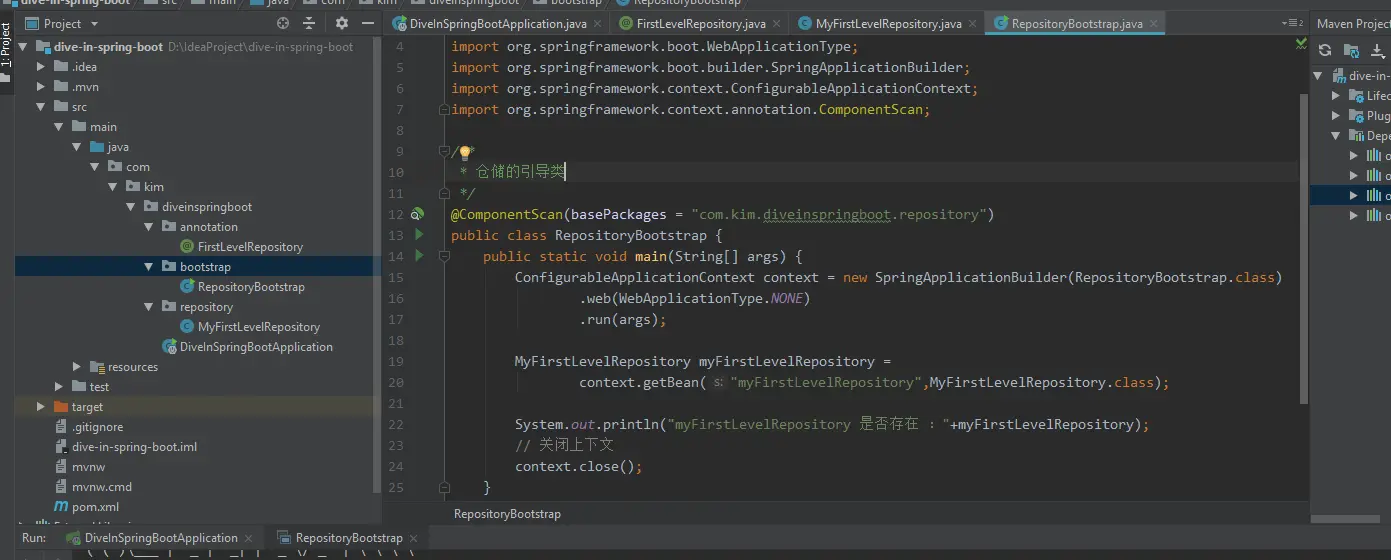Expand the .mvn folder
Screen dimensions: 1391x560
pyautogui.click(x=41, y=87)
